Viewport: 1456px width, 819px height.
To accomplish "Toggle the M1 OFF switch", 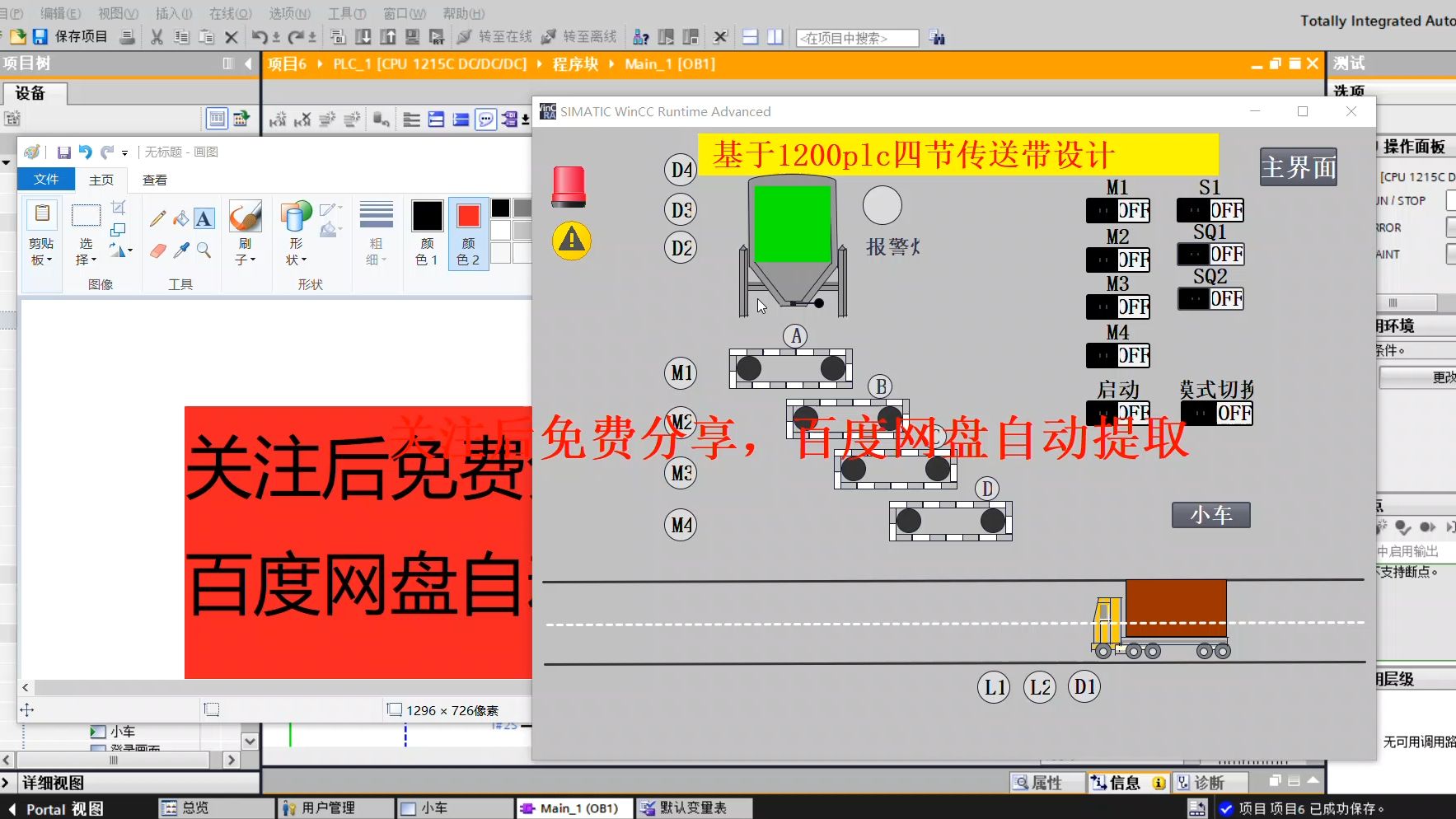I will coord(1118,211).
